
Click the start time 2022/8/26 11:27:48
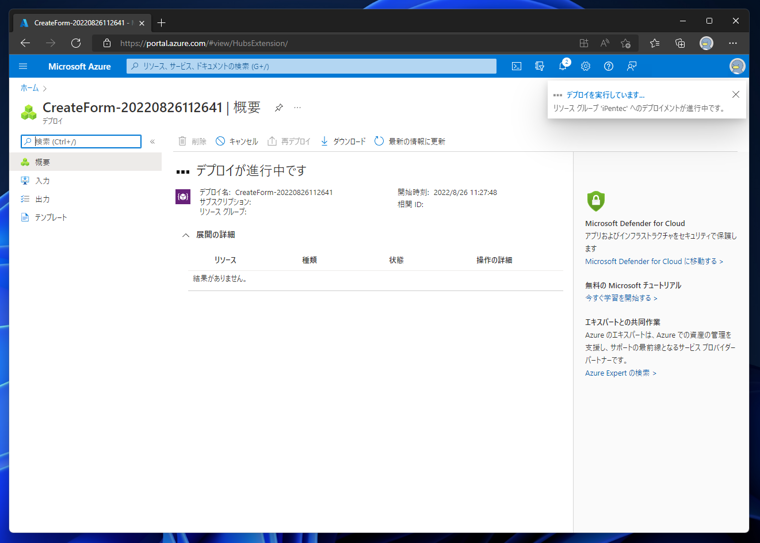pos(465,192)
